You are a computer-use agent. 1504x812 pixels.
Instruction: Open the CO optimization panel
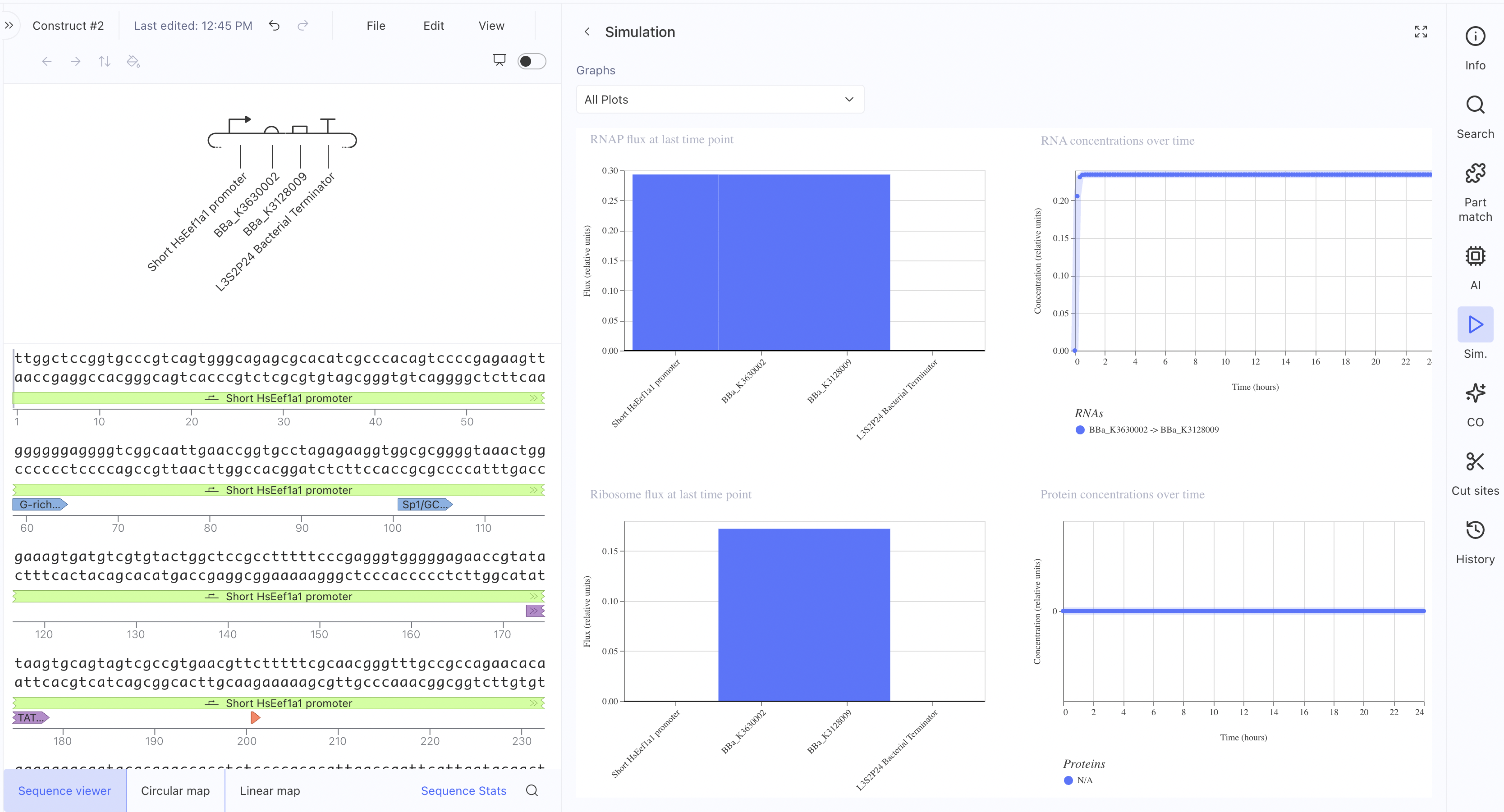click(1475, 405)
